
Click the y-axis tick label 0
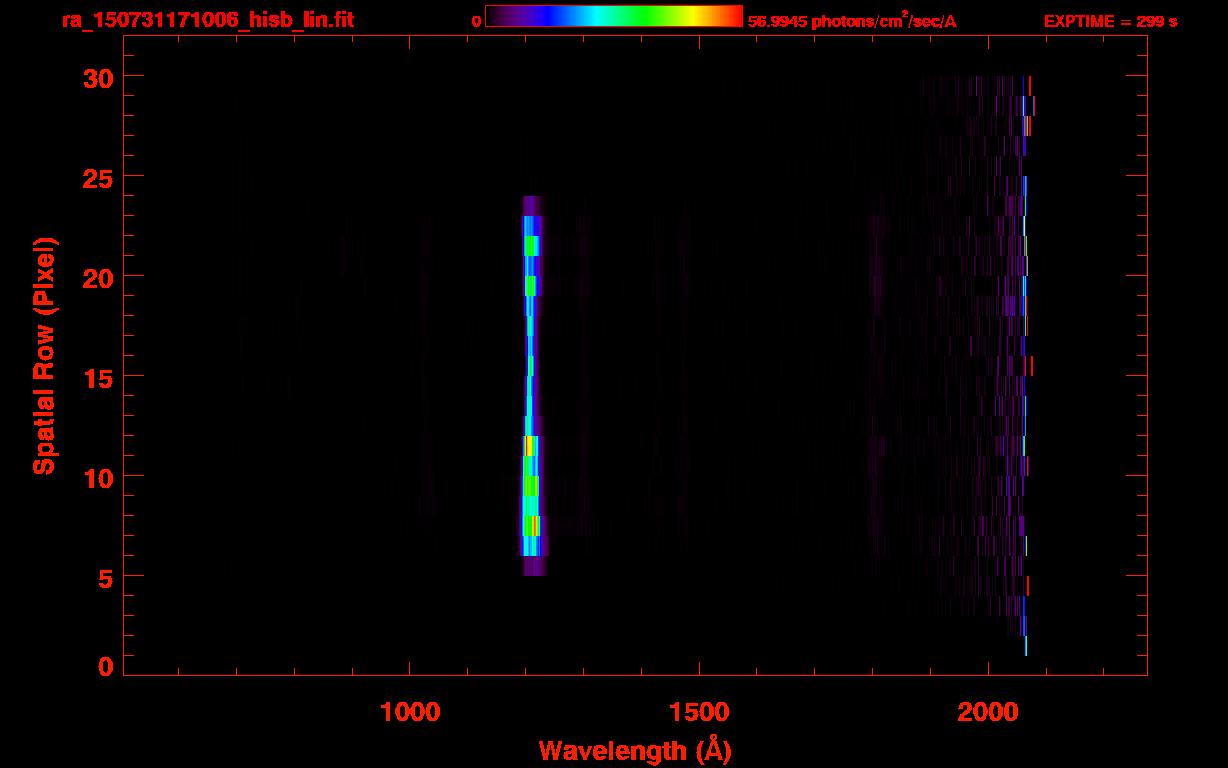(x=105, y=666)
